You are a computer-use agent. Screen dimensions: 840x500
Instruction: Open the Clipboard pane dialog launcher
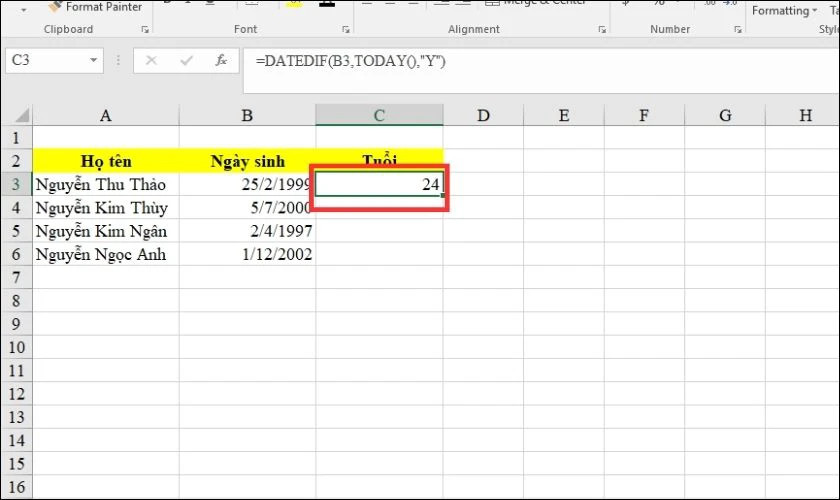point(145,30)
